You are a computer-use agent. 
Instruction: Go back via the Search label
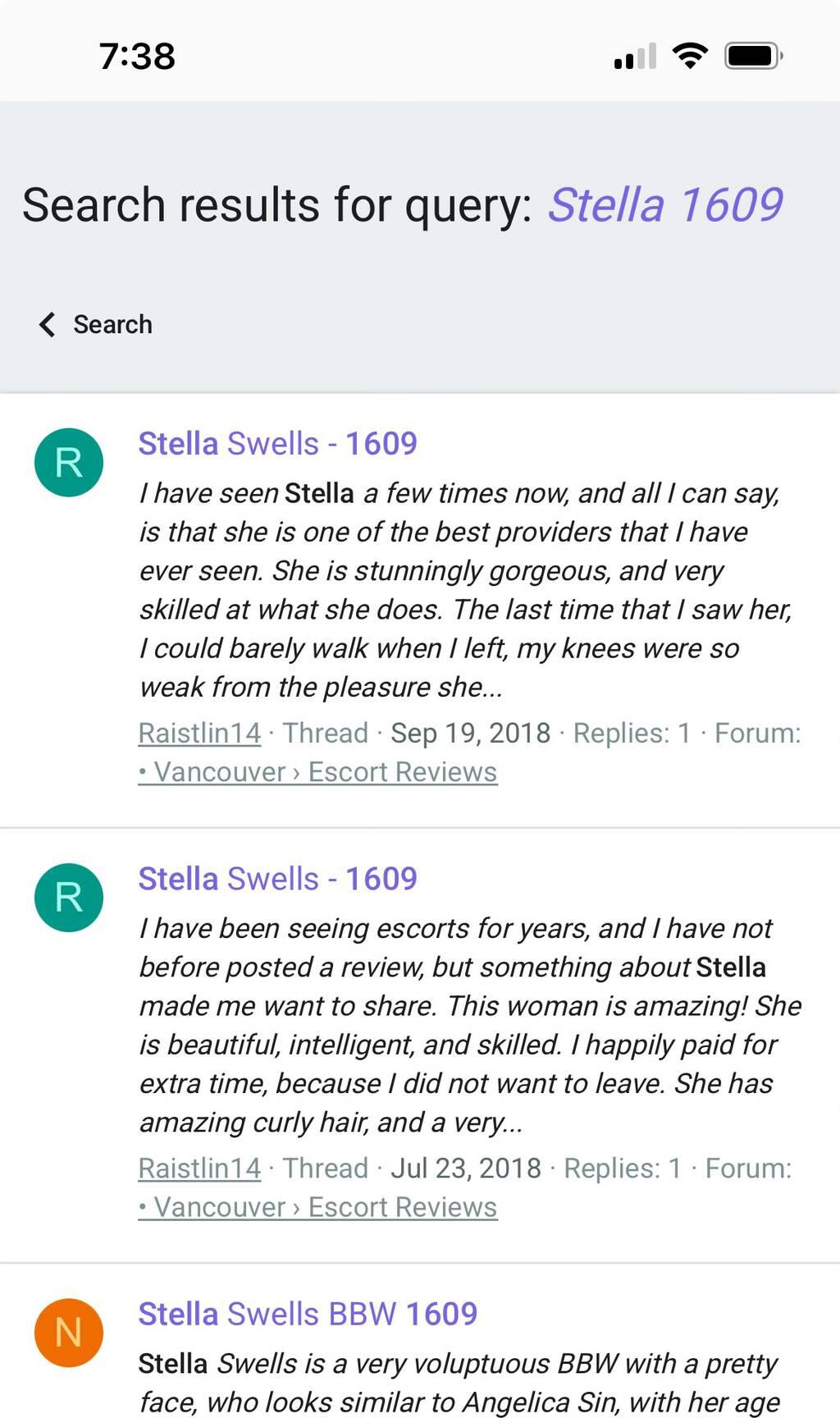(x=112, y=325)
